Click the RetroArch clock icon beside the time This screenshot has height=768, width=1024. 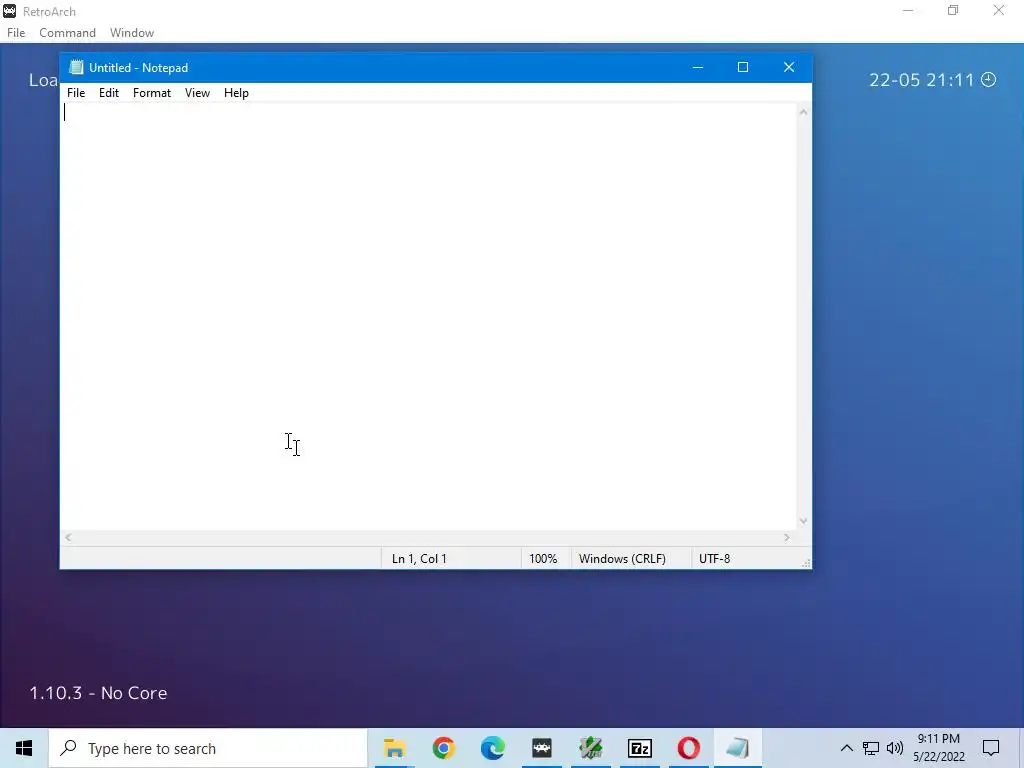(989, 80)
